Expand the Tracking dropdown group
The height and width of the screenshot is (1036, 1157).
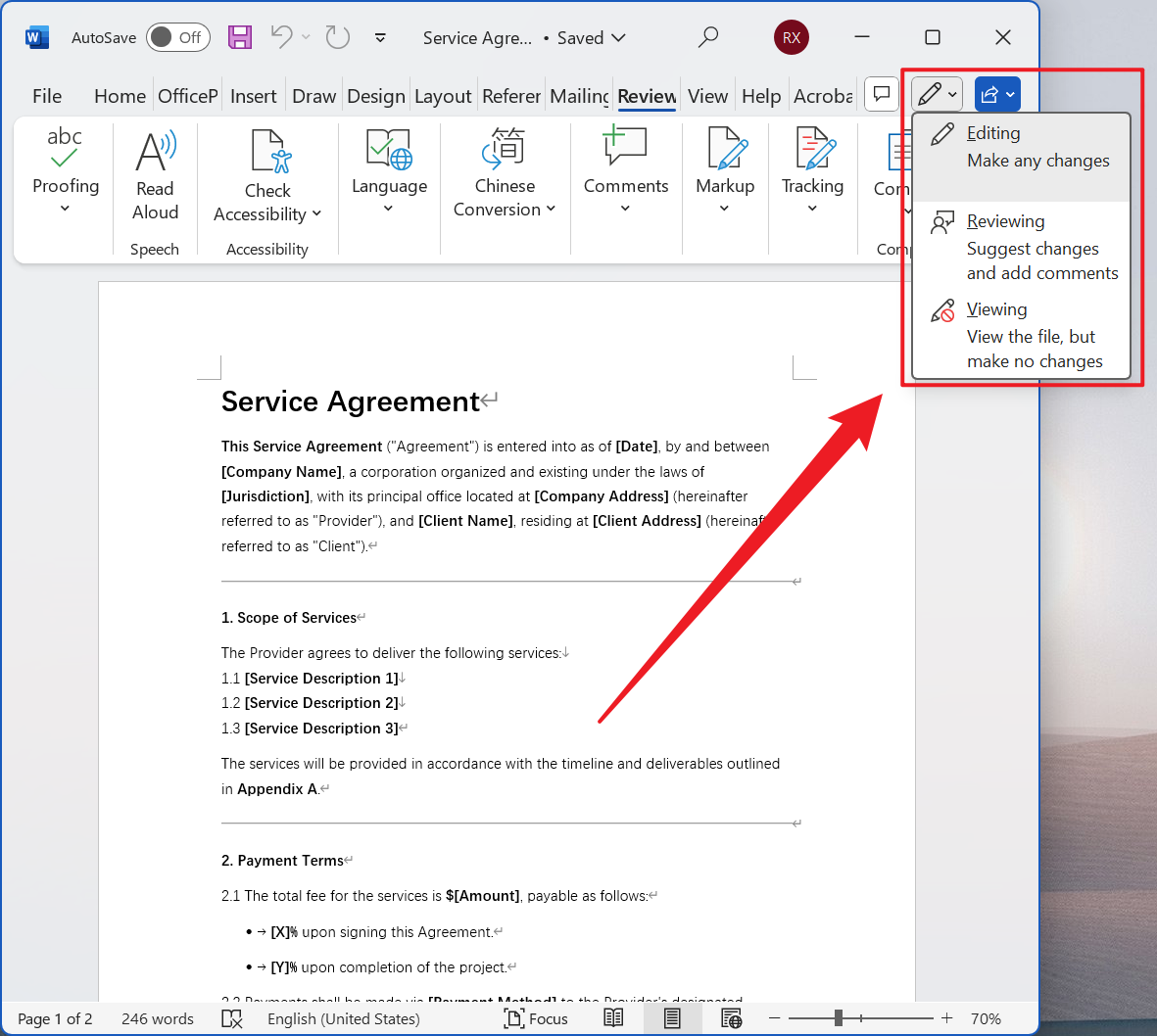812,172
